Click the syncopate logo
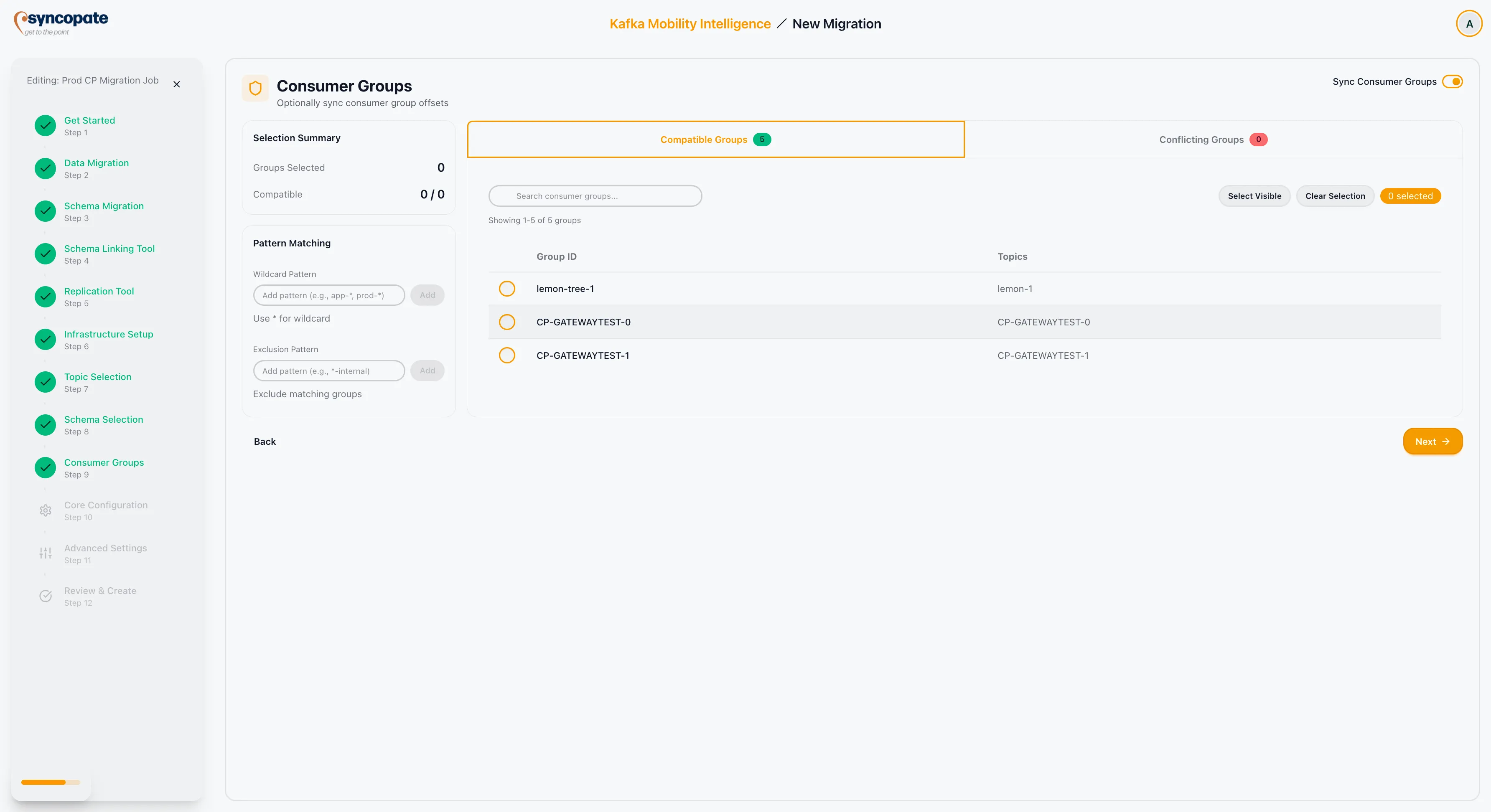The width and height of the screenshot is (1491, 812). click(x=61, y=23)
